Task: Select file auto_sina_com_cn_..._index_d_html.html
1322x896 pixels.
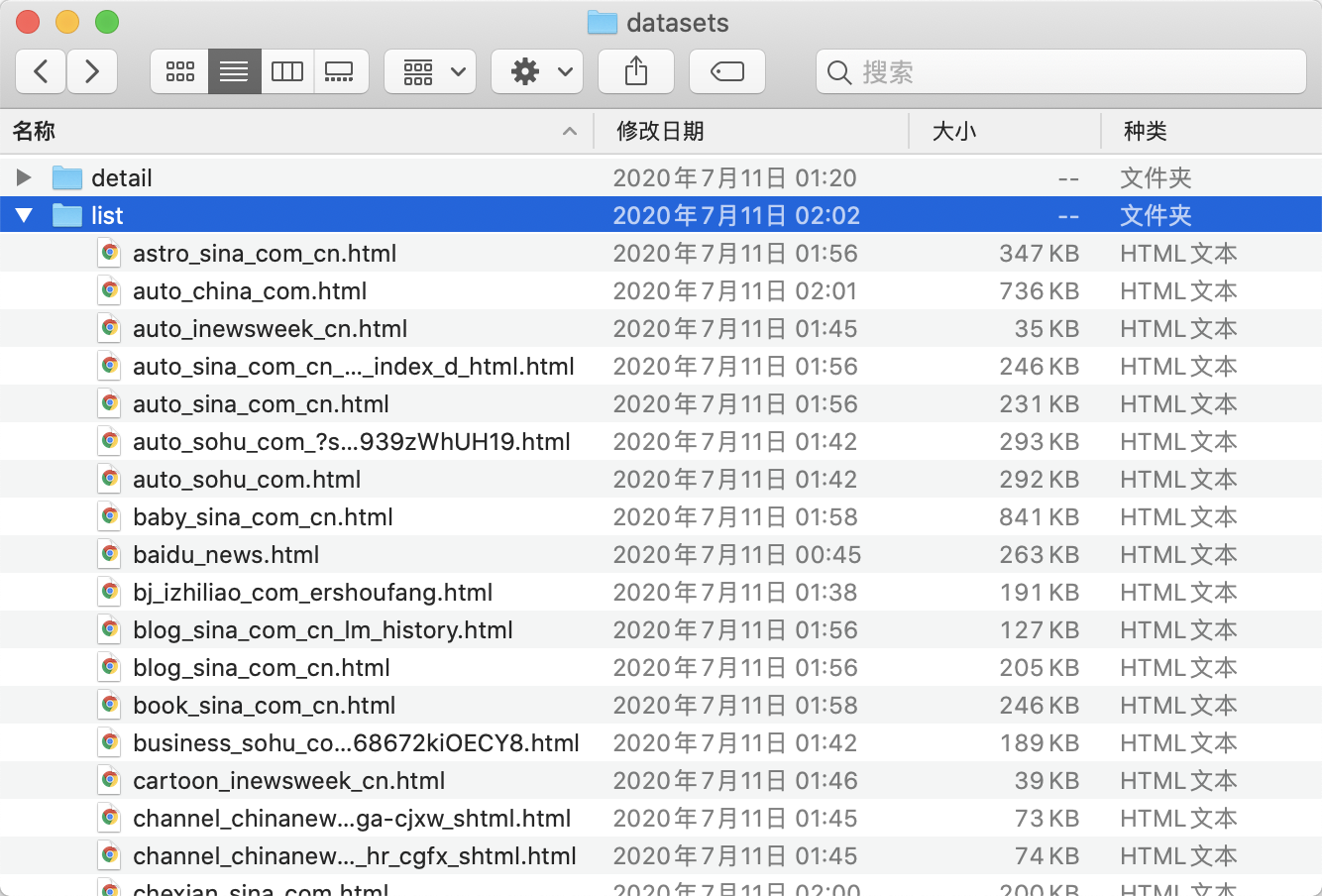Action: coord(354,367)
